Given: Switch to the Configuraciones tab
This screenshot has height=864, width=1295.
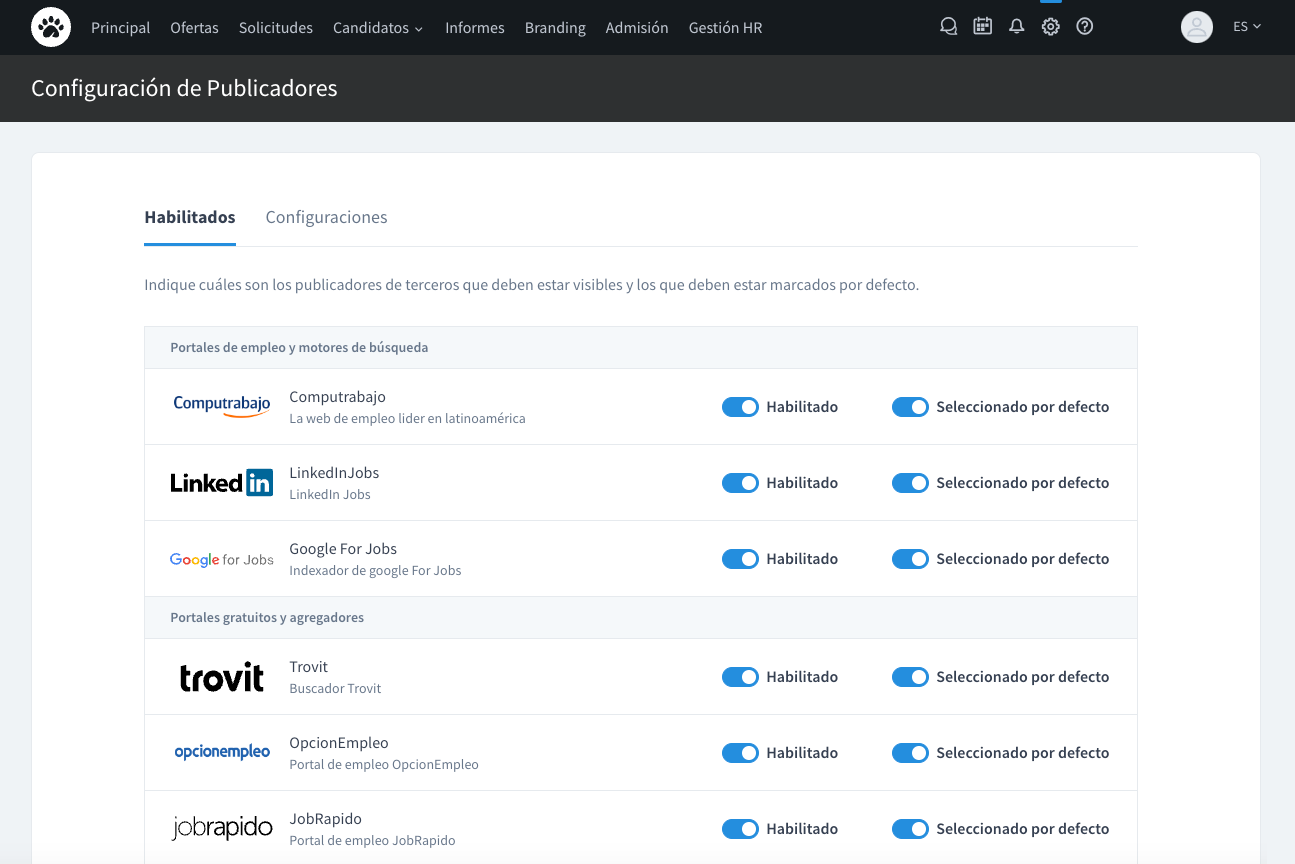Looking at the screenshot, I should click(x=326, y=217).
